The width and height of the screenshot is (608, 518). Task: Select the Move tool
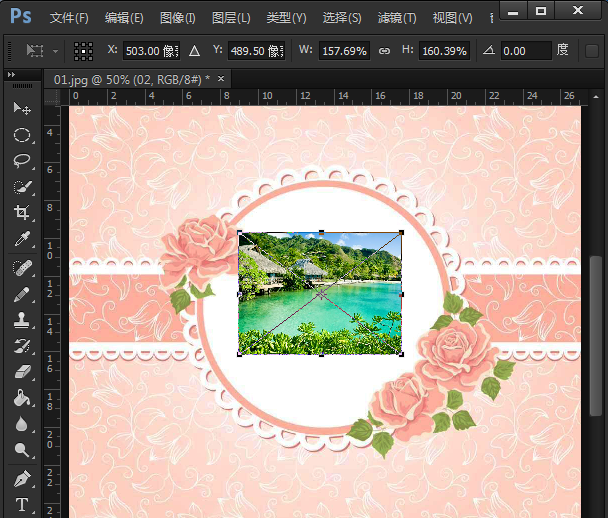(21, 108)
